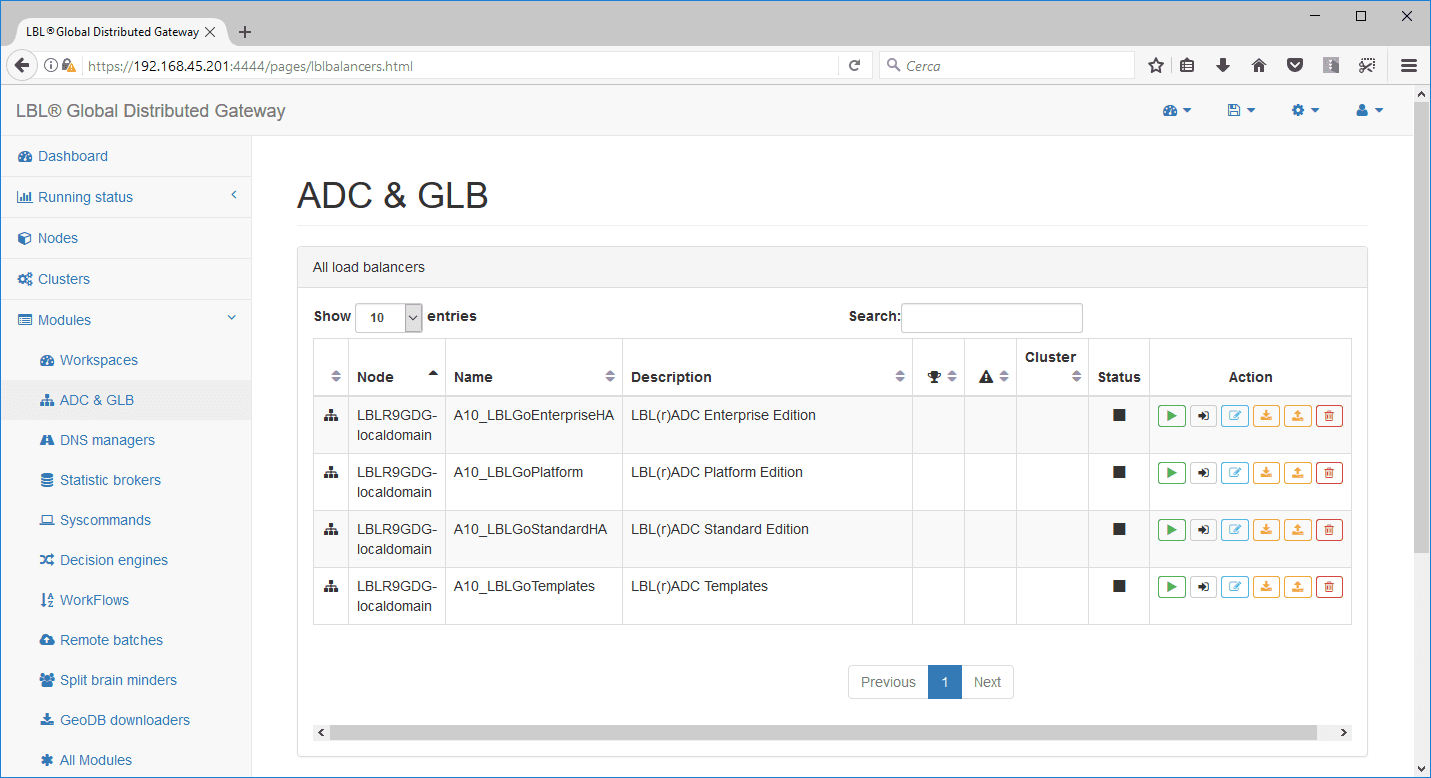Open Syscommands sidebar item

[125, 520]
